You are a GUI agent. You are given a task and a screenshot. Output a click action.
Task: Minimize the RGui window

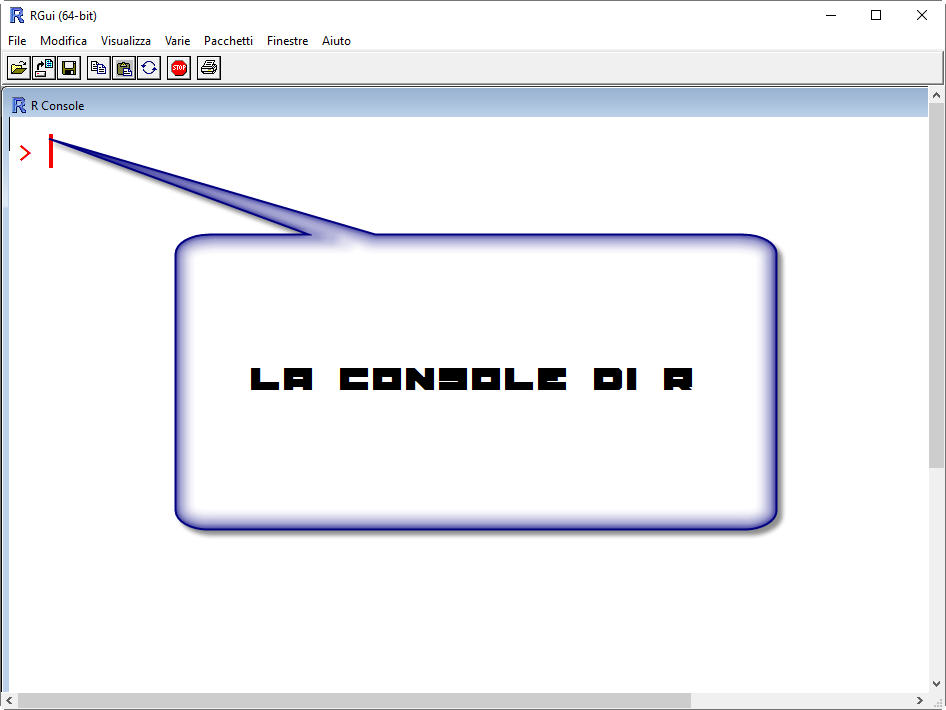(x=831, y=16)
